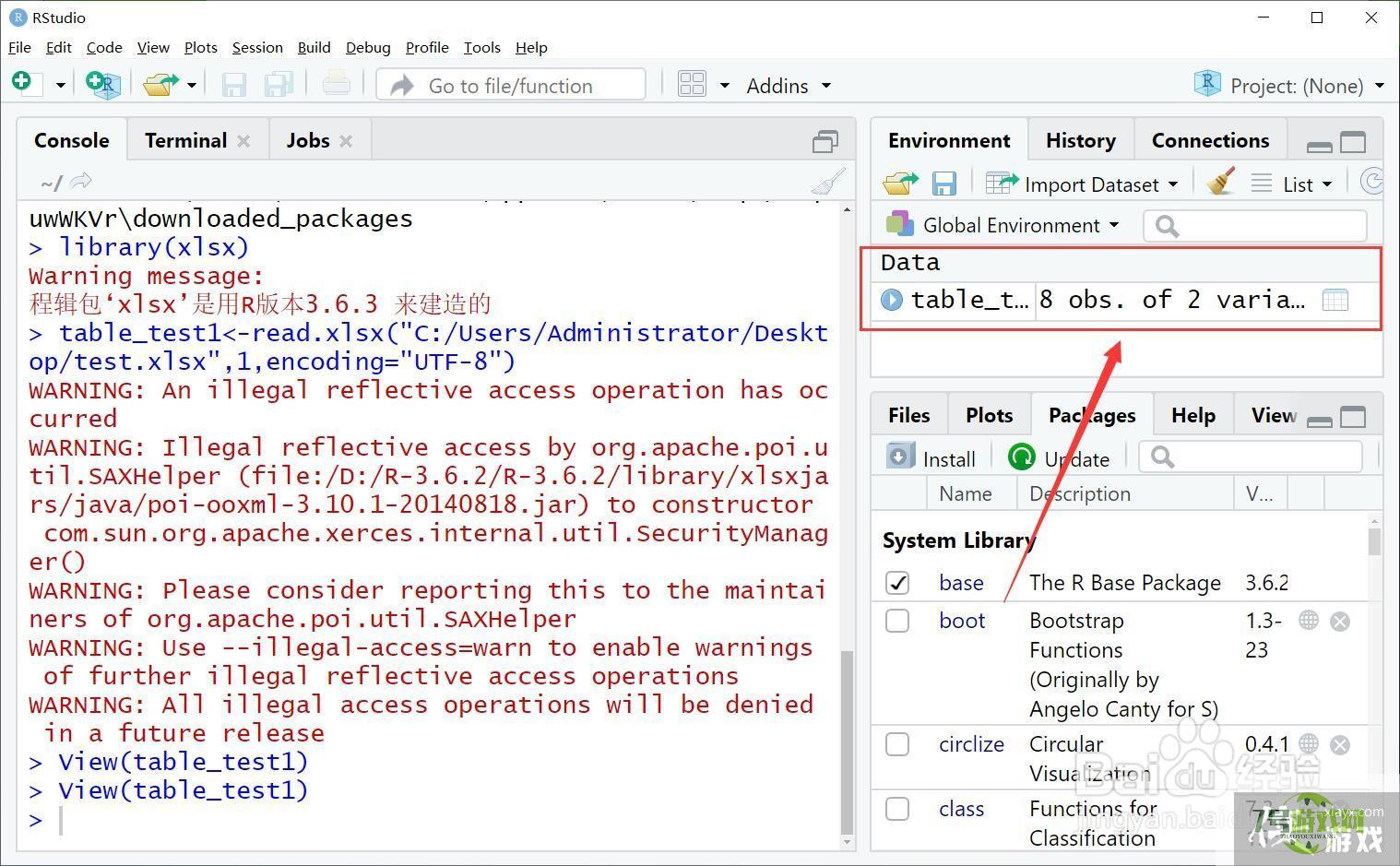The height and width of the screenshot is (866, 1400).
Task: Click the workspace panes grid icon
Action: [x=692, y=85]
